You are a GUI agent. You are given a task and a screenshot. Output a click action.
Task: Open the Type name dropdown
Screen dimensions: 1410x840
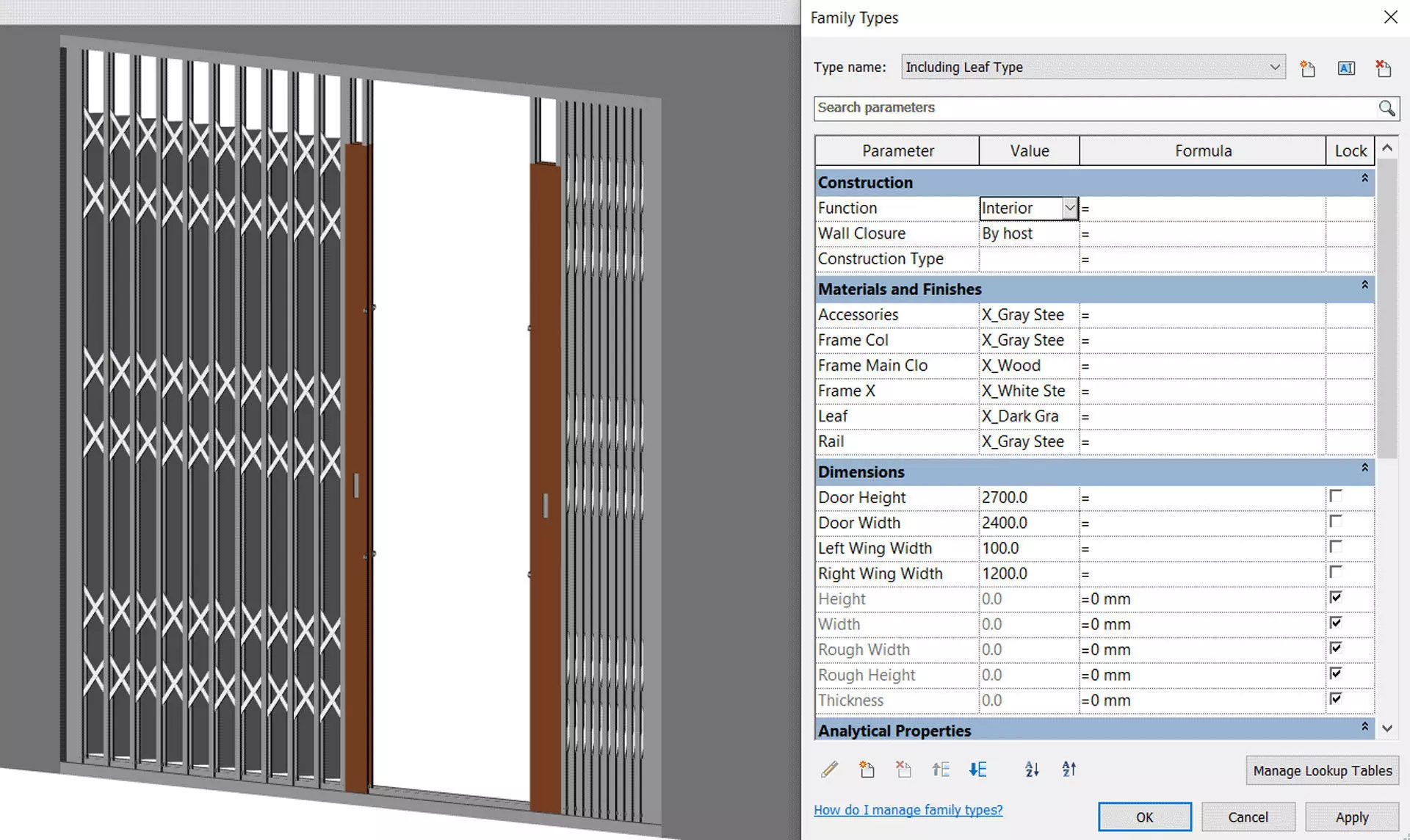coord(1275,67)
